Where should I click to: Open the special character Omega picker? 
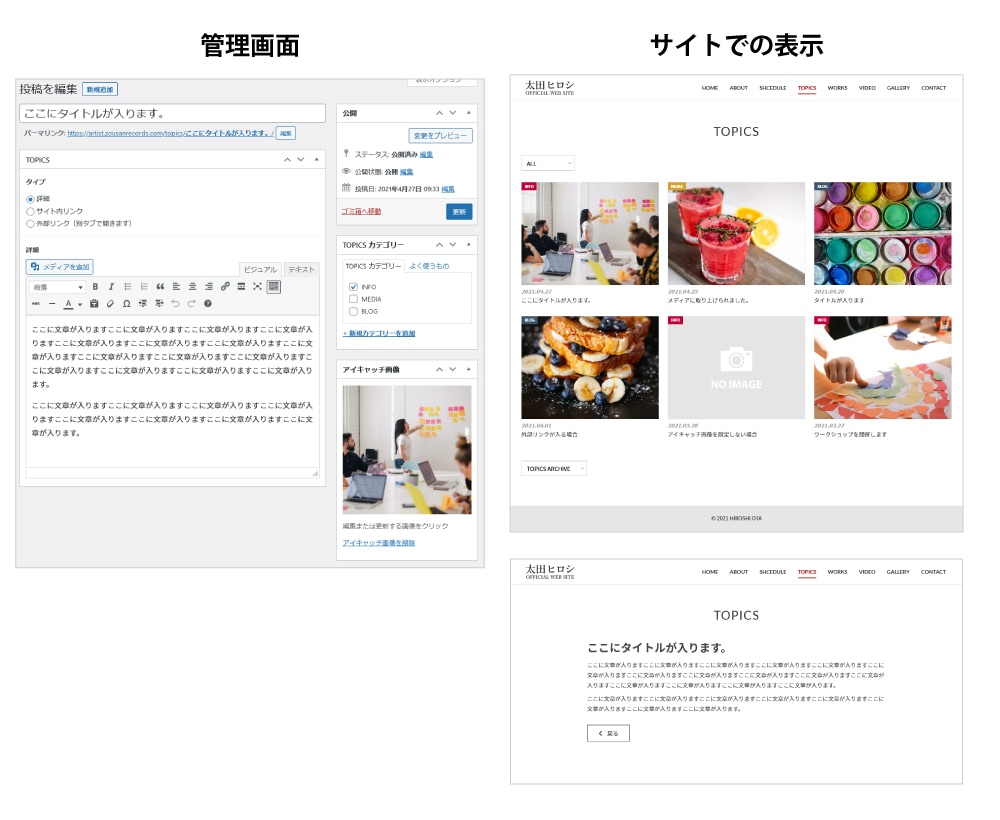coord(126,304)
